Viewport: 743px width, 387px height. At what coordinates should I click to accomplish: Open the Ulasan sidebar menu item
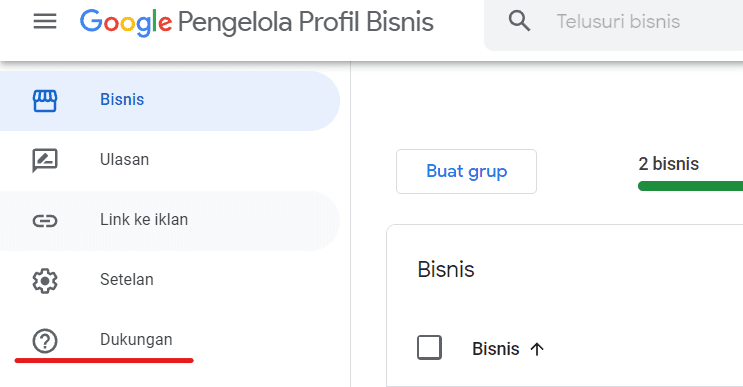pyautogui.click(x=170, y=161)
